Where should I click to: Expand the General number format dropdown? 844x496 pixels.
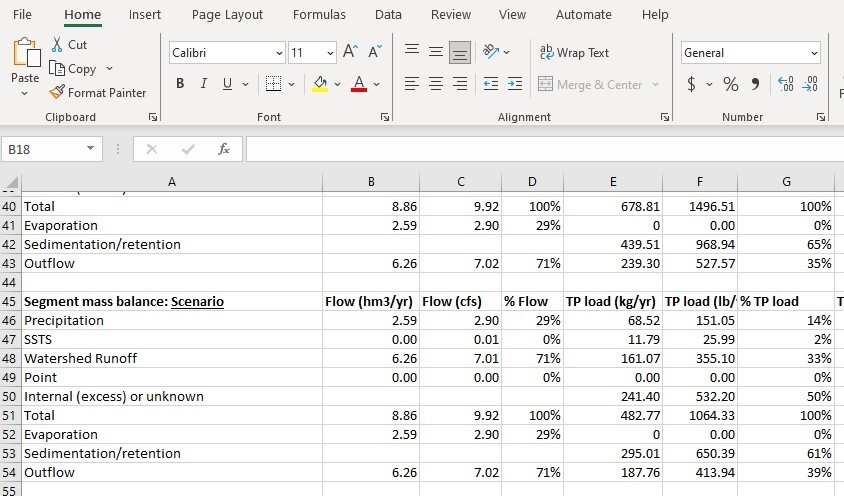814,53
